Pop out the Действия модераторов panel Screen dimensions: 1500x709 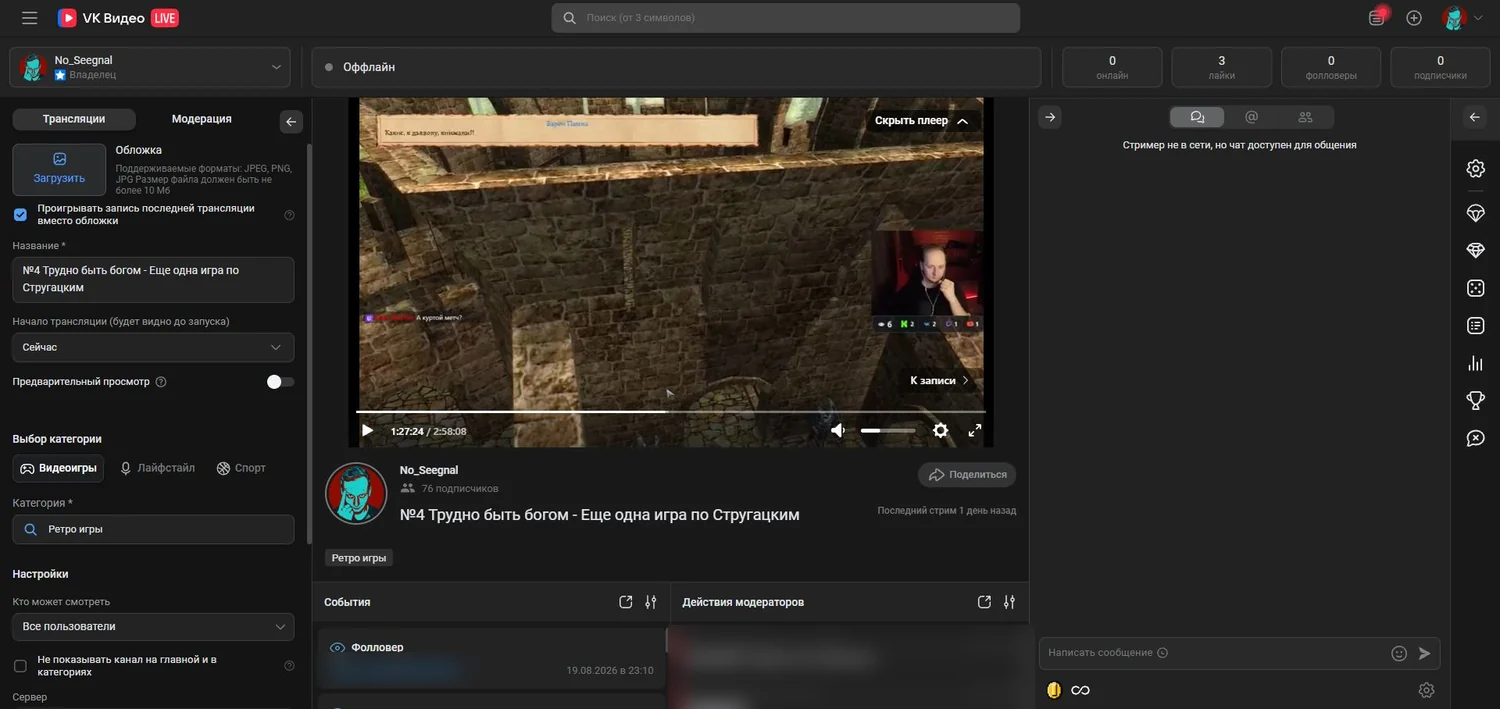click(x=984, y=602)
